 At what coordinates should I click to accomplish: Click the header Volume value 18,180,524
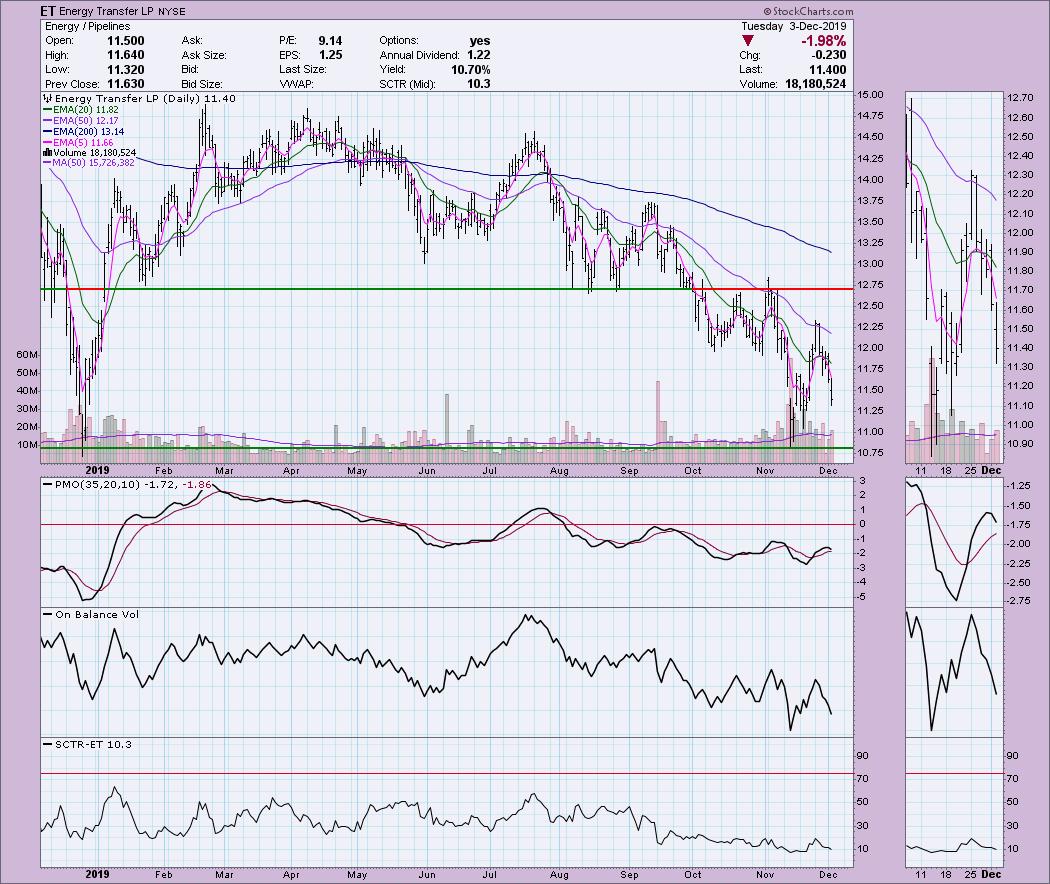click(814, 84)
